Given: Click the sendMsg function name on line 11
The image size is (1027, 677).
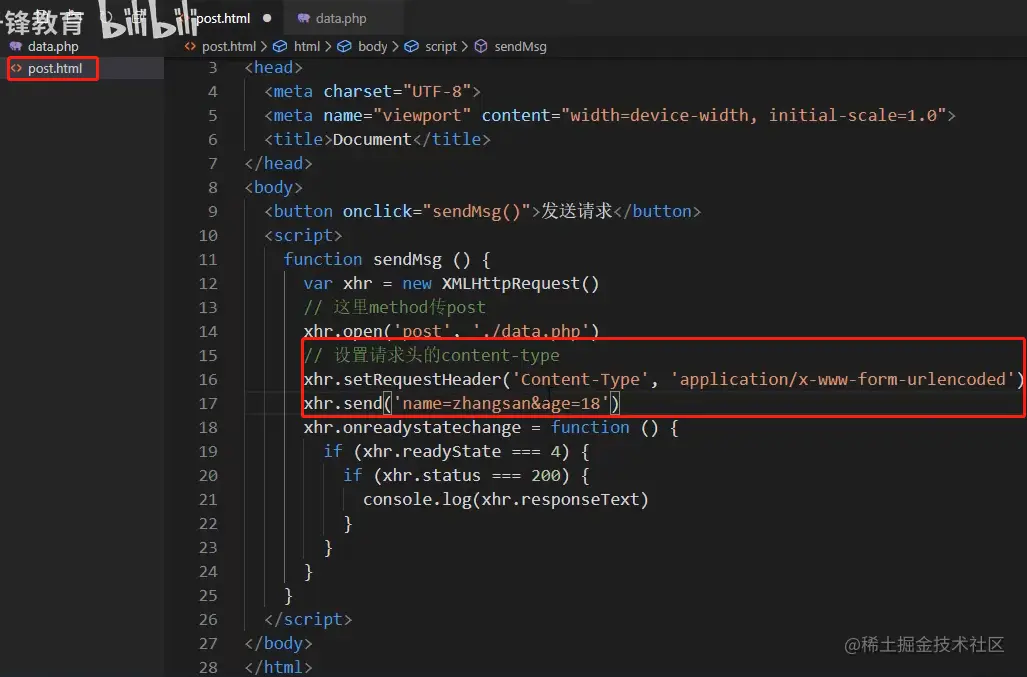Looking at the screenshot, I should pyautogui.click(x=407, y=260).
